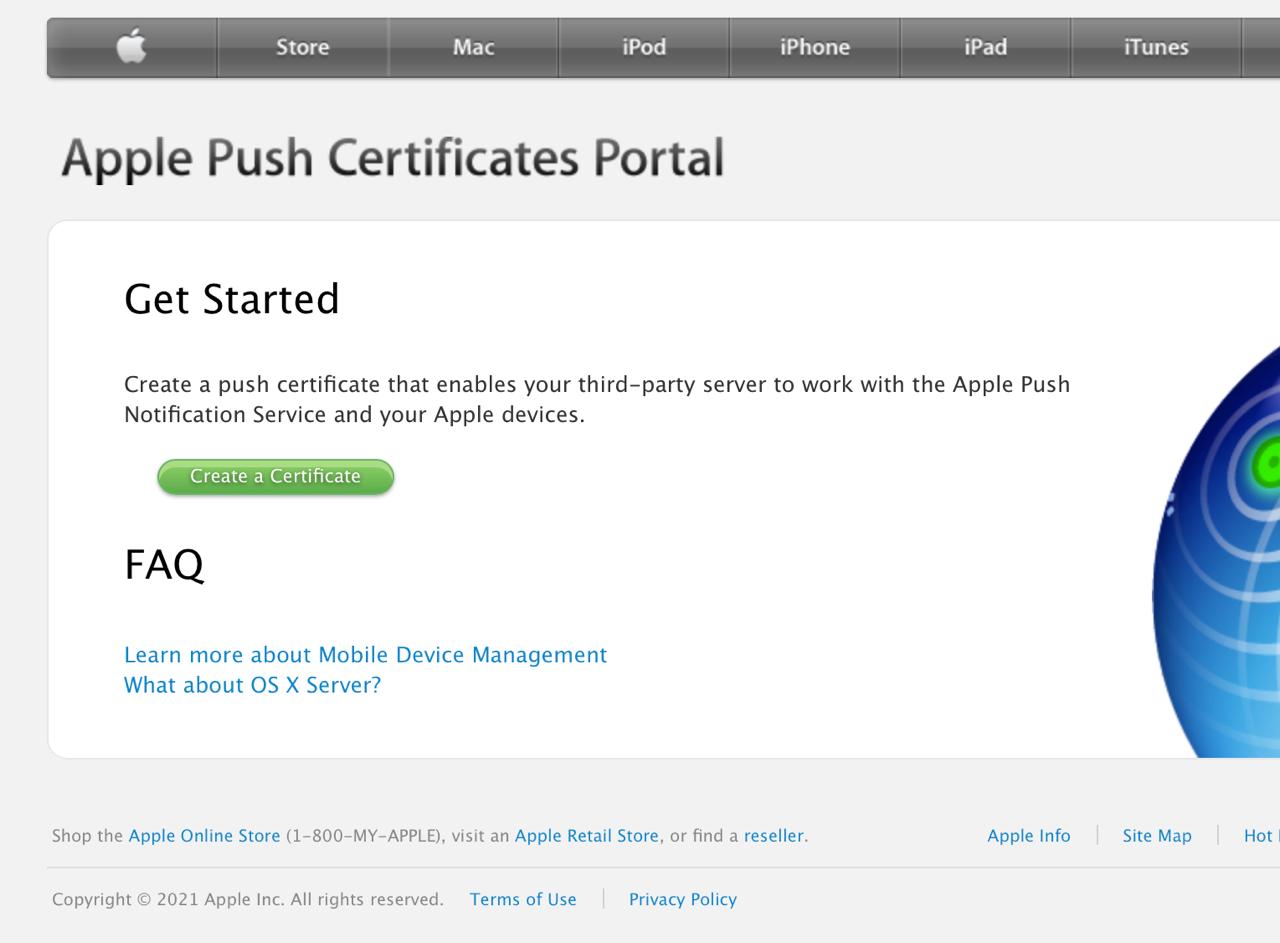
Task: Click the FAQ heading
Action: click(x=164, y=565)
